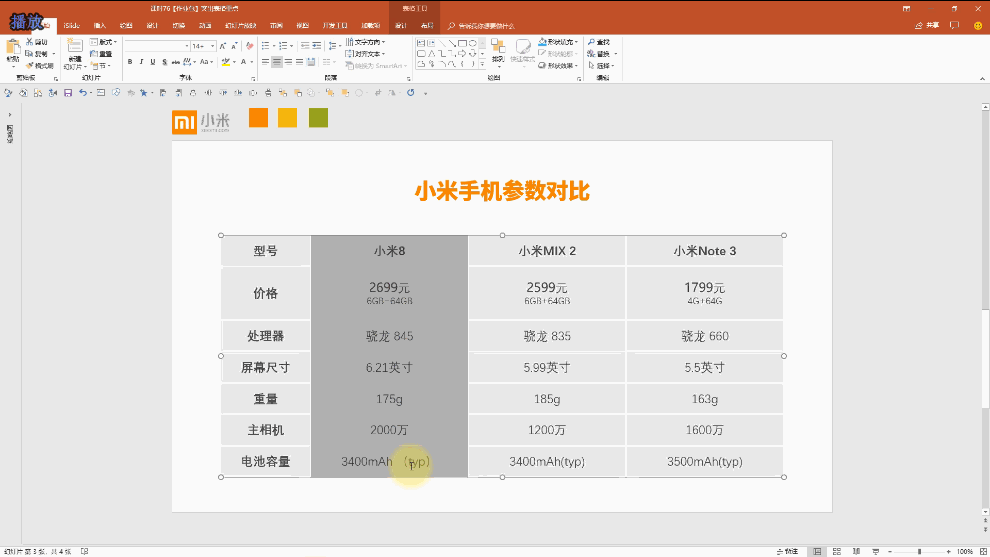Select the oval shape in shapes gallery
The width and height of the screenshot is (990, 557).
click(473, 43)
